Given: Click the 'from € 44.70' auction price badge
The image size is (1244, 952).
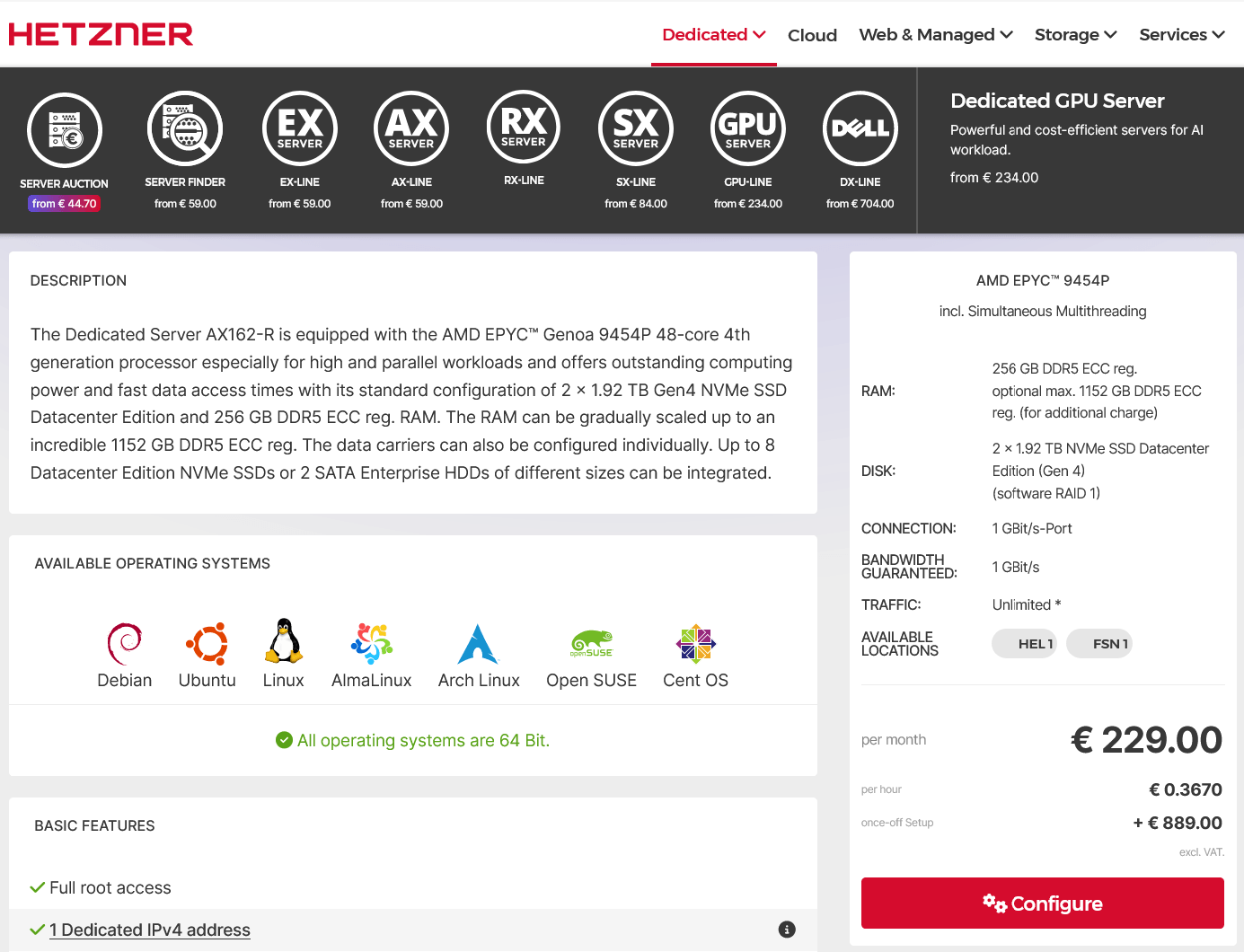Looking at the screenshot, I should 64,204.
